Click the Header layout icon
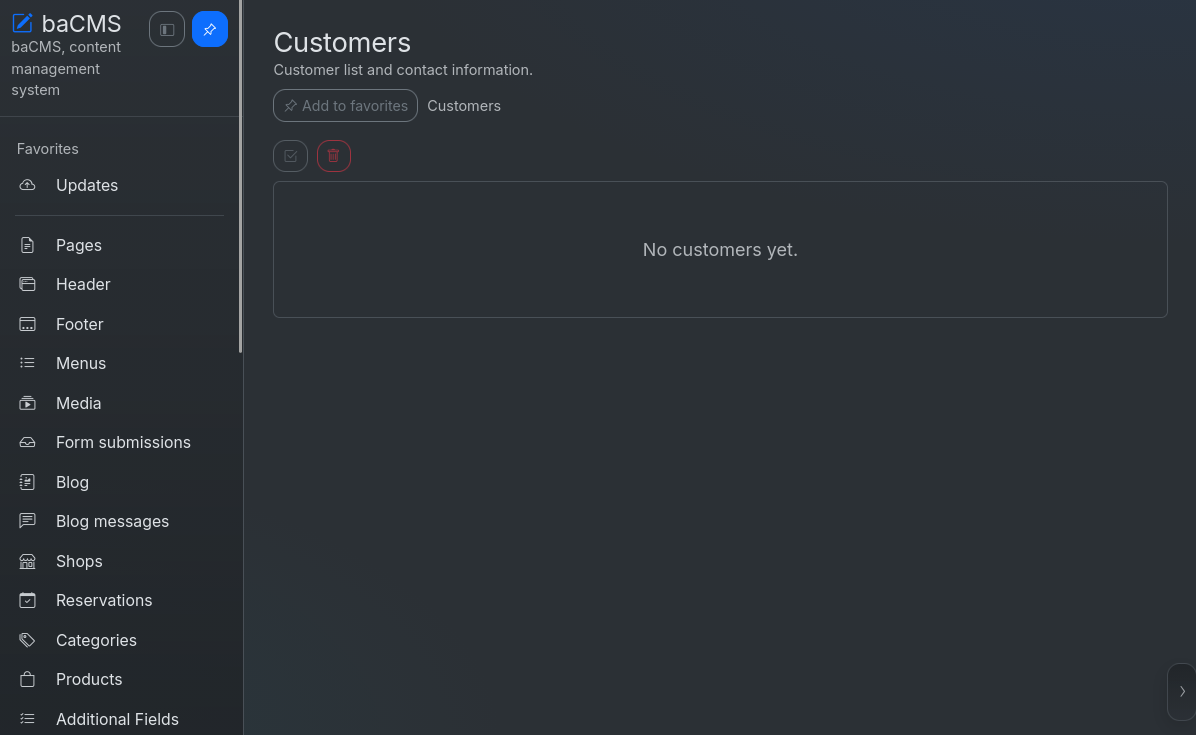 point(27,284)
